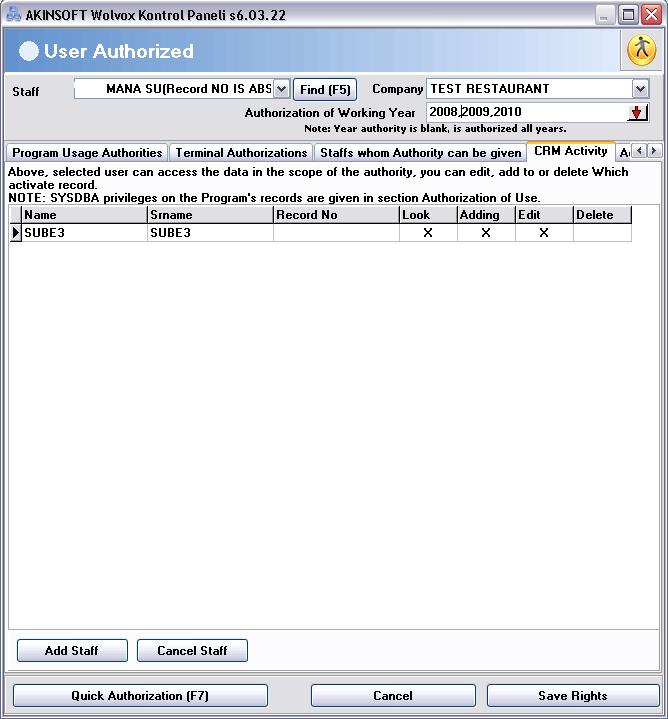This screenshot has width=668, height=719.
Task: Click the Srname column header
Action: 210,215
